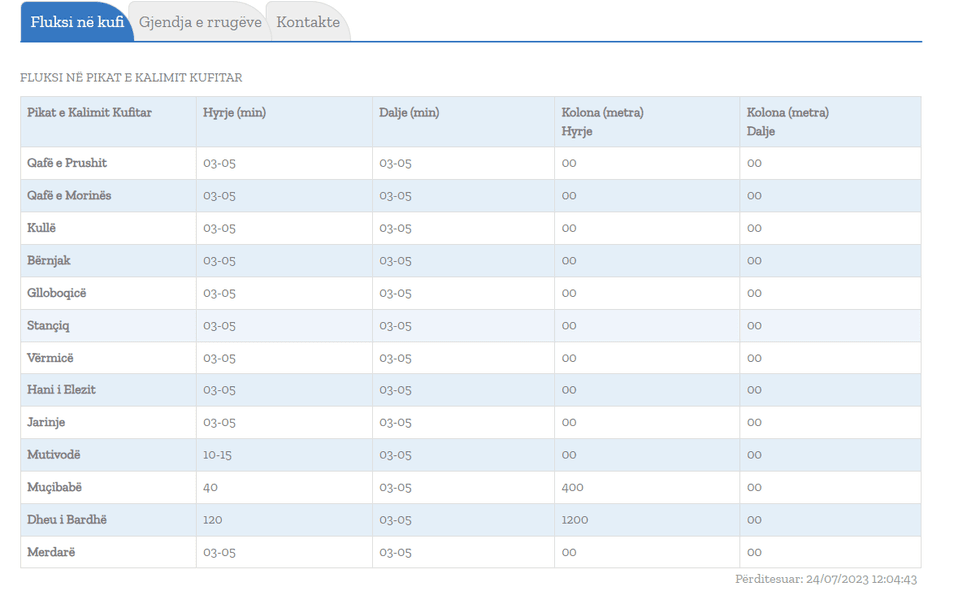Screen dimensions: 980x601
Task: Click the Kullë border crossing name
Action: click(x=42, y=228)
